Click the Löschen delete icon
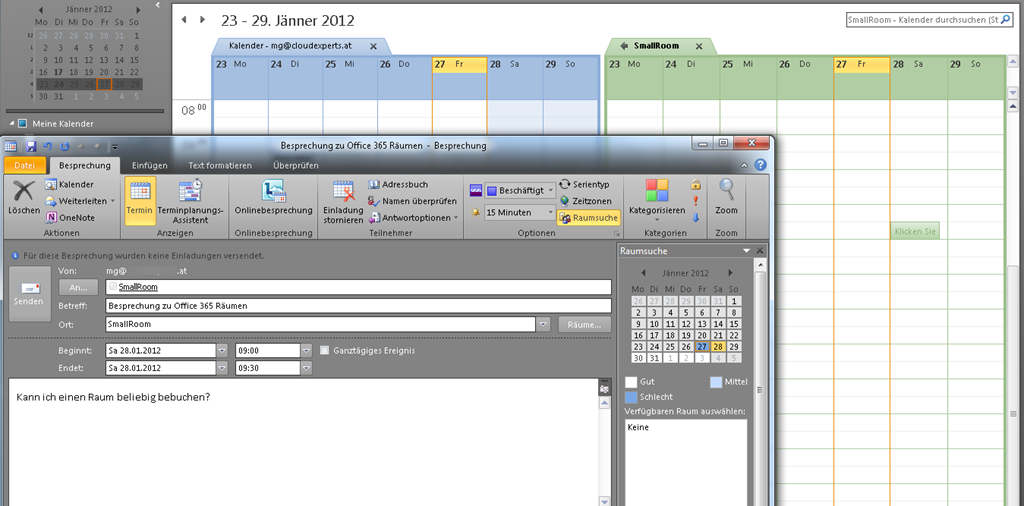 click(24, 193)
